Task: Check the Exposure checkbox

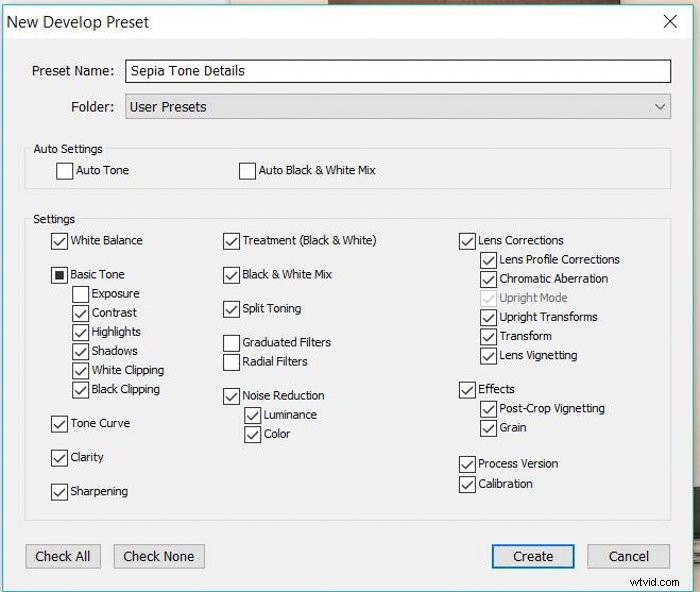Action: [x=81, y=294]
